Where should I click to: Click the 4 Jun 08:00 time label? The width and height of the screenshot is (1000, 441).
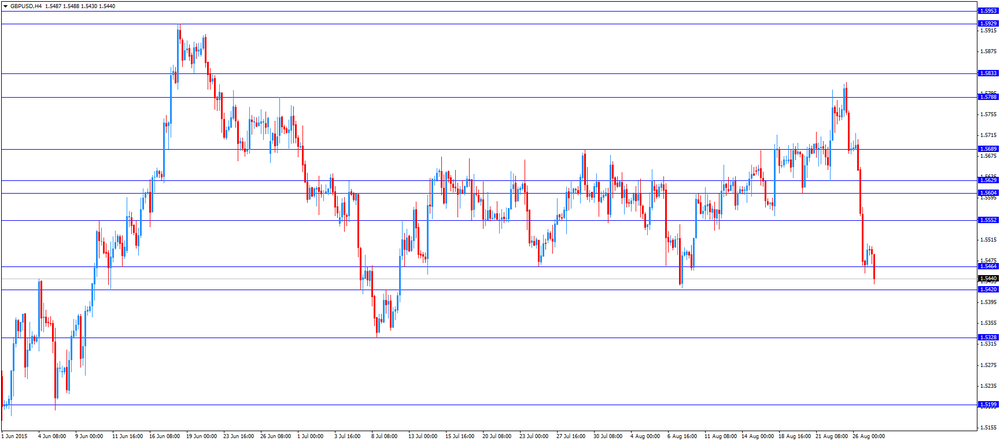click(52, 437)
